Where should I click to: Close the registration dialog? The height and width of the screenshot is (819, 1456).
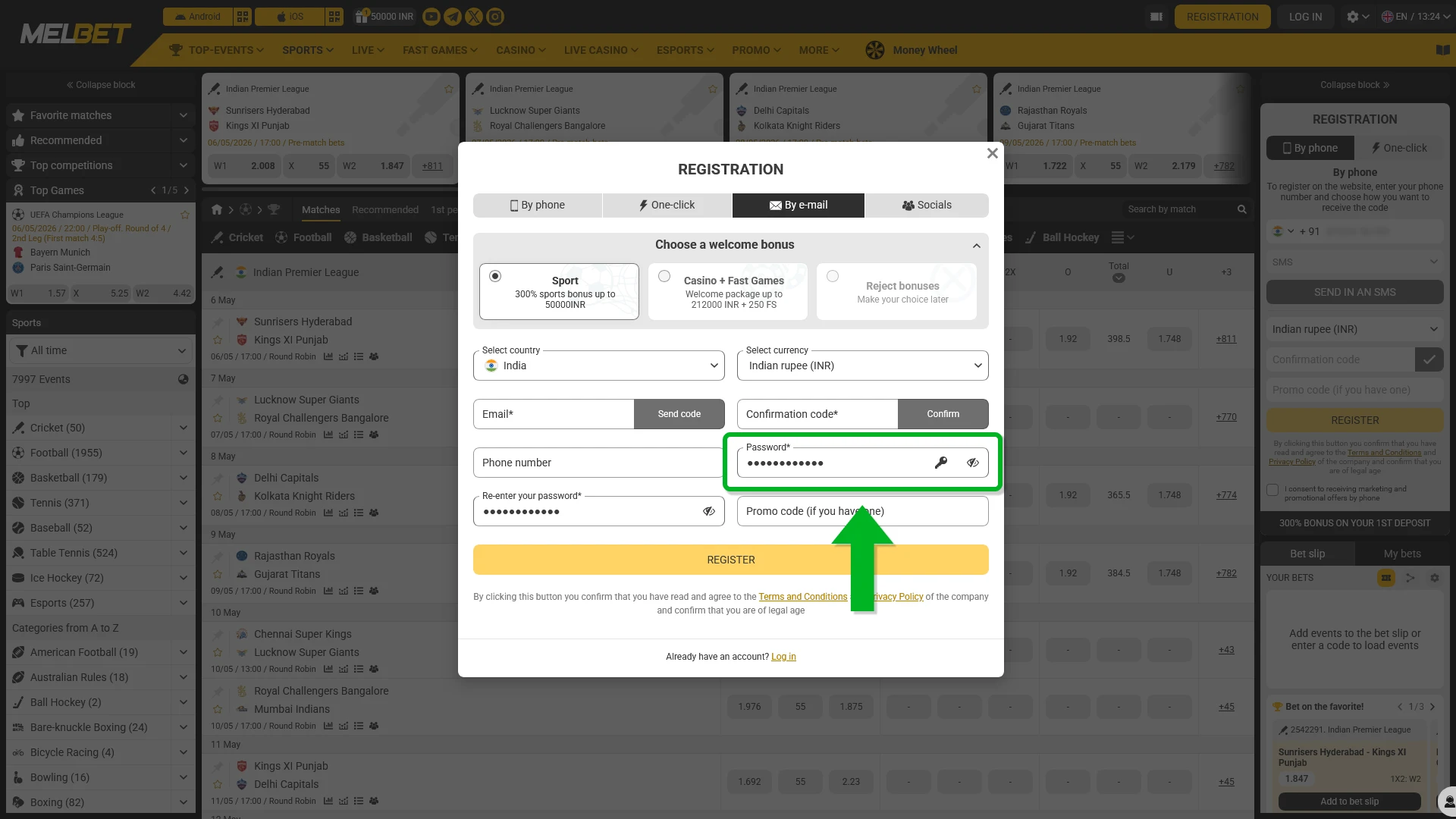coord(992,153)
